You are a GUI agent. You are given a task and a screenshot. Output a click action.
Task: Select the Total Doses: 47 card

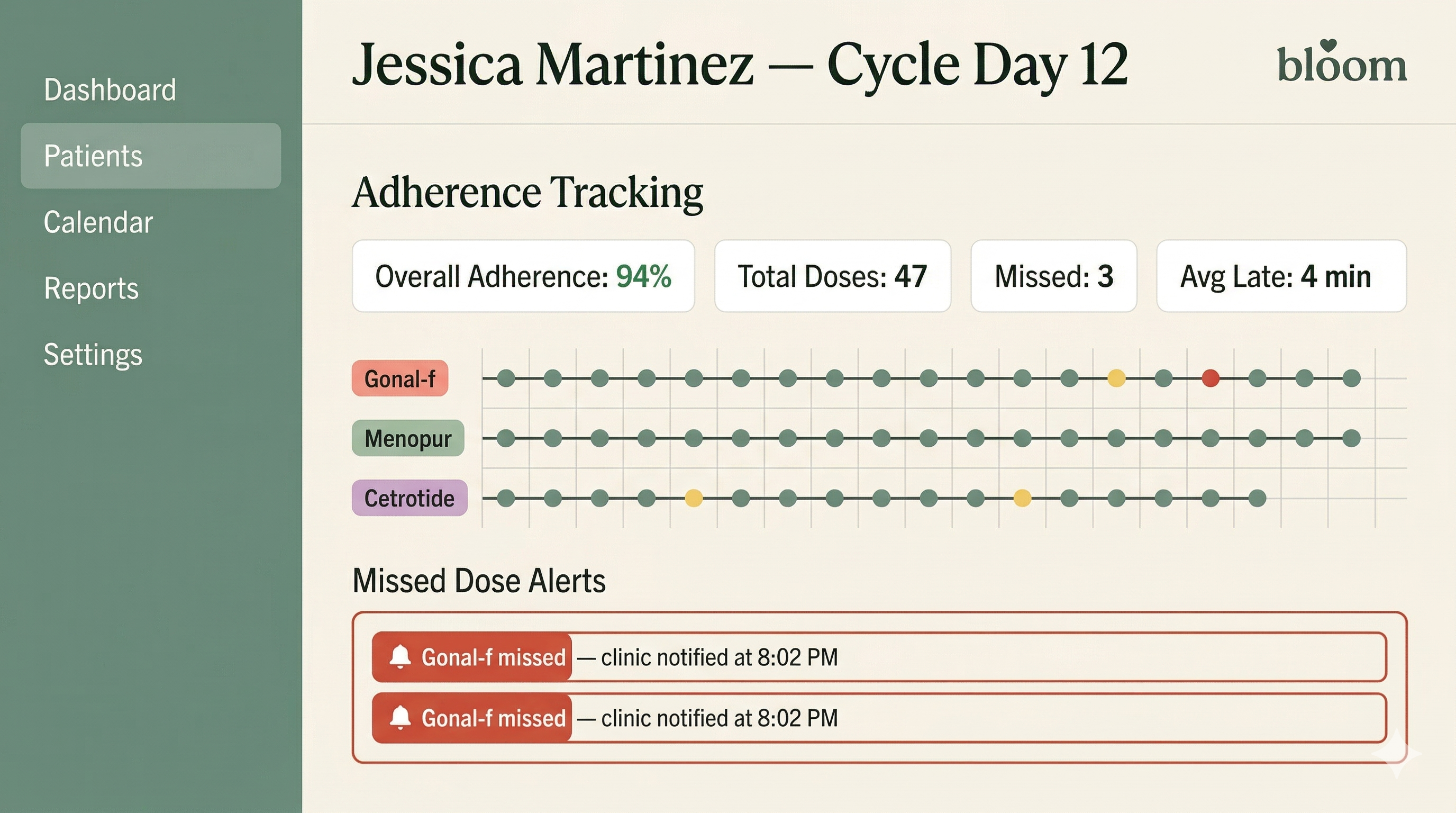(832, 276)
